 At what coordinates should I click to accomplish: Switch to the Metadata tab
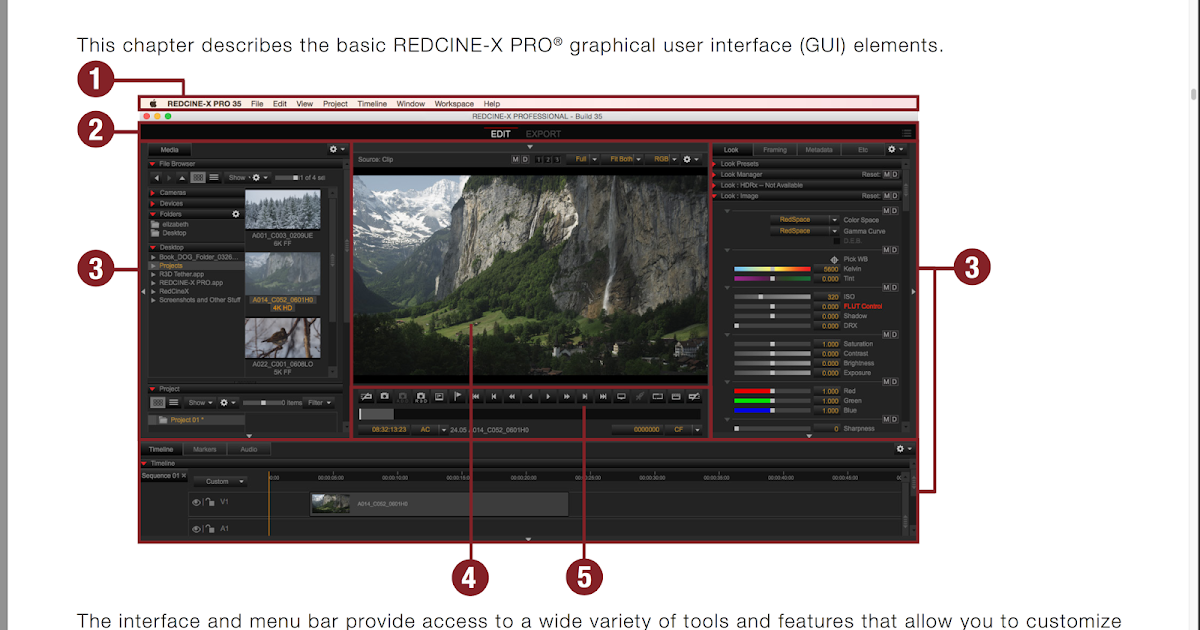[819, 150]
